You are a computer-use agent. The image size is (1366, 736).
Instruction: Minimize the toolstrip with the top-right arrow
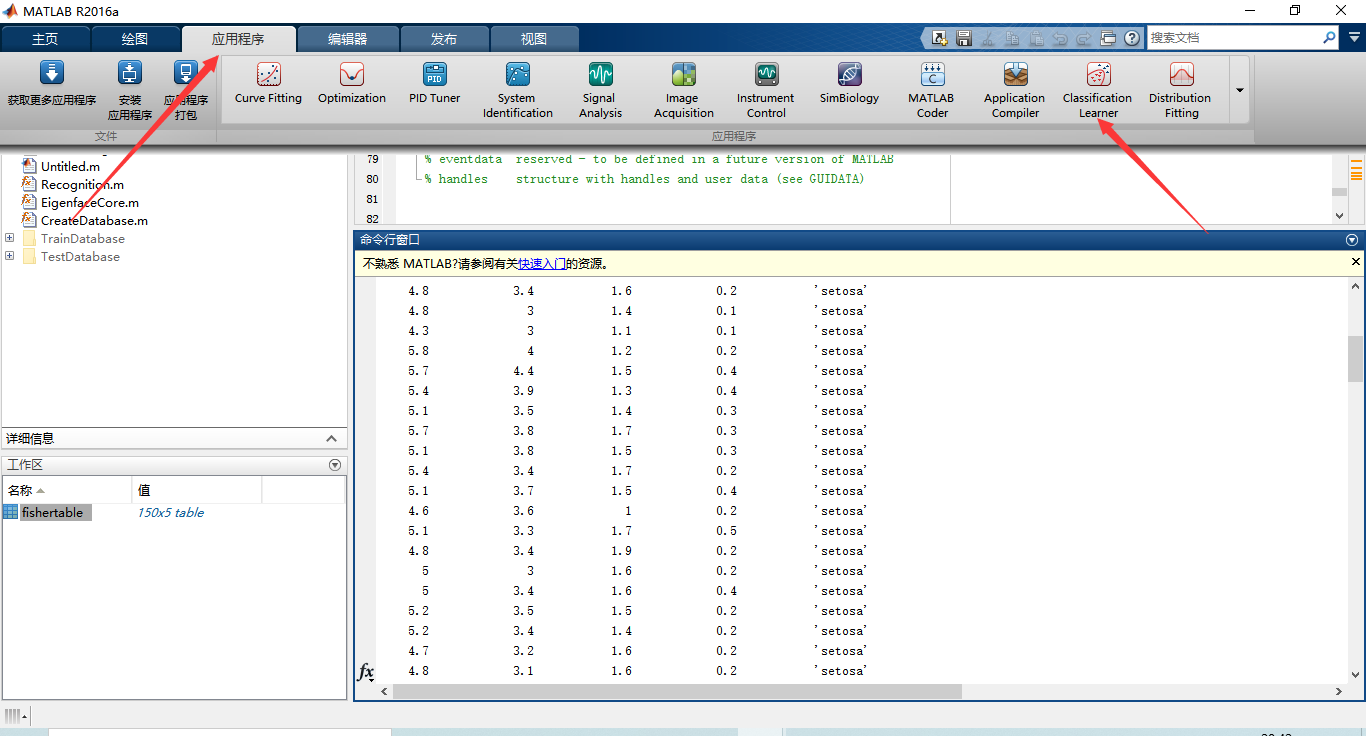[x=1354, y=38]
